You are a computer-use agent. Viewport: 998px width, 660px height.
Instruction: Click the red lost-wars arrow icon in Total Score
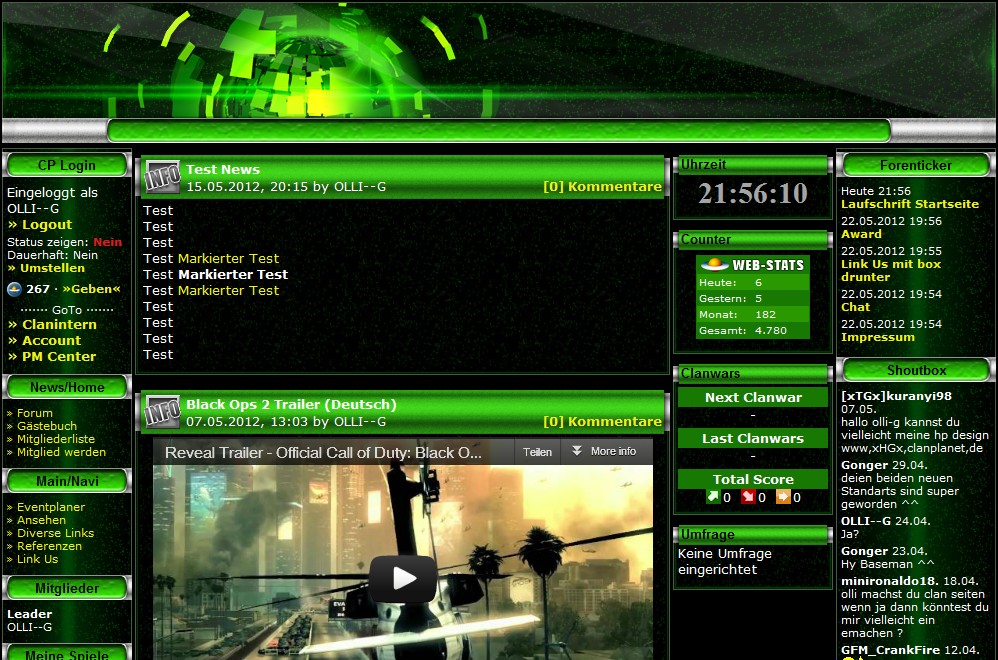748,496
